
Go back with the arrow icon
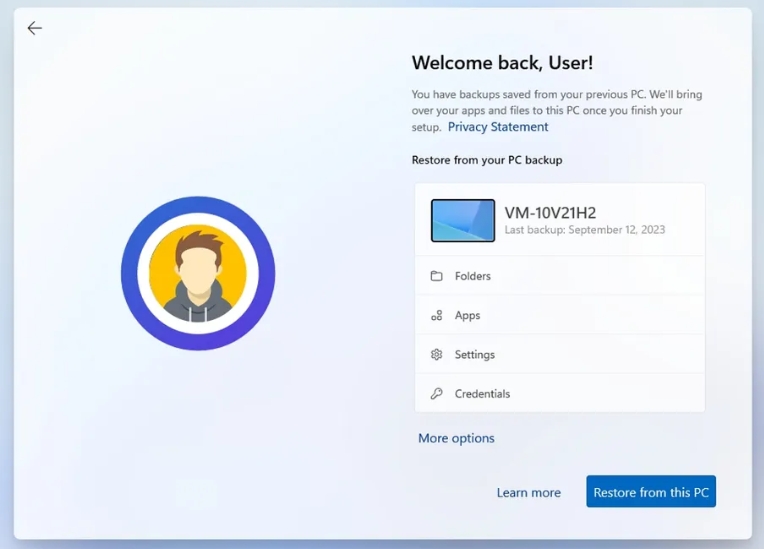point(35,28)
